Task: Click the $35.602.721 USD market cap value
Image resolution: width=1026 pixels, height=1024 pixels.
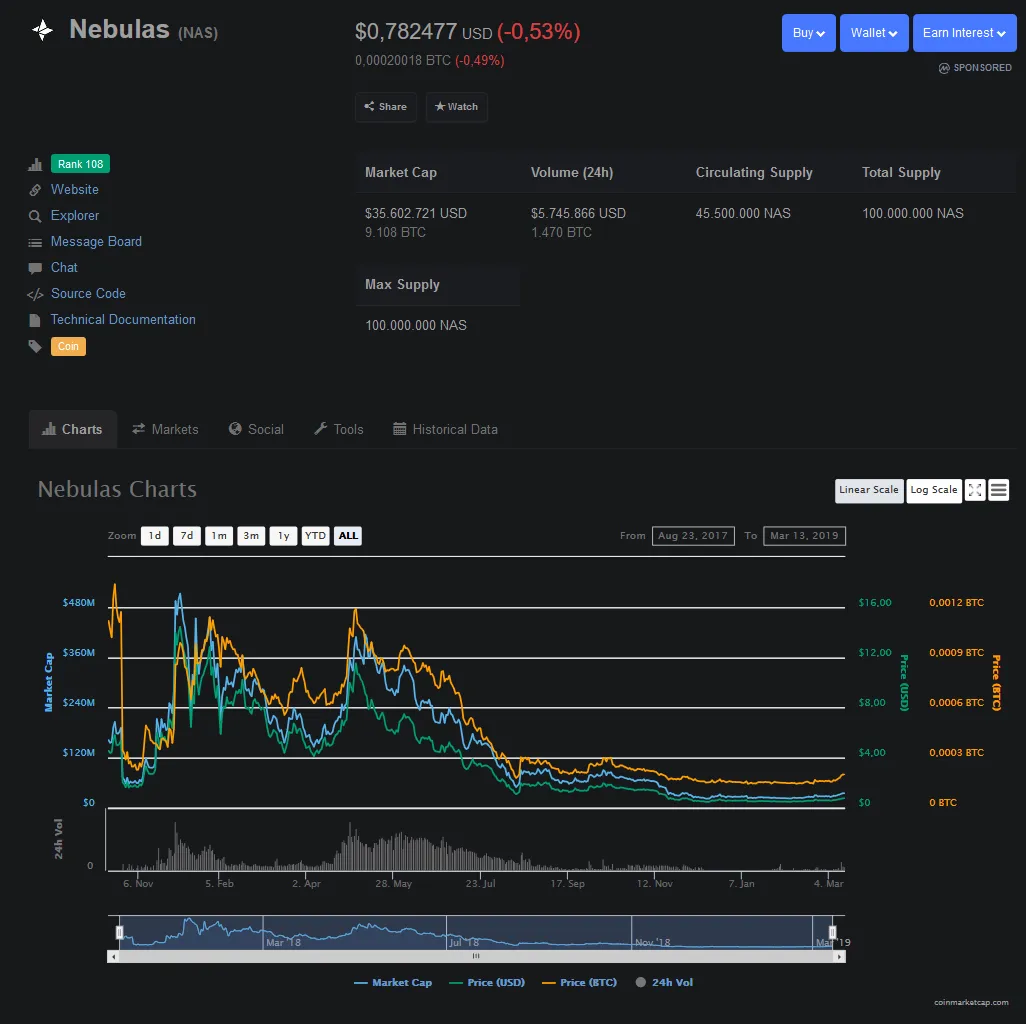Action: tap(416, 213)
